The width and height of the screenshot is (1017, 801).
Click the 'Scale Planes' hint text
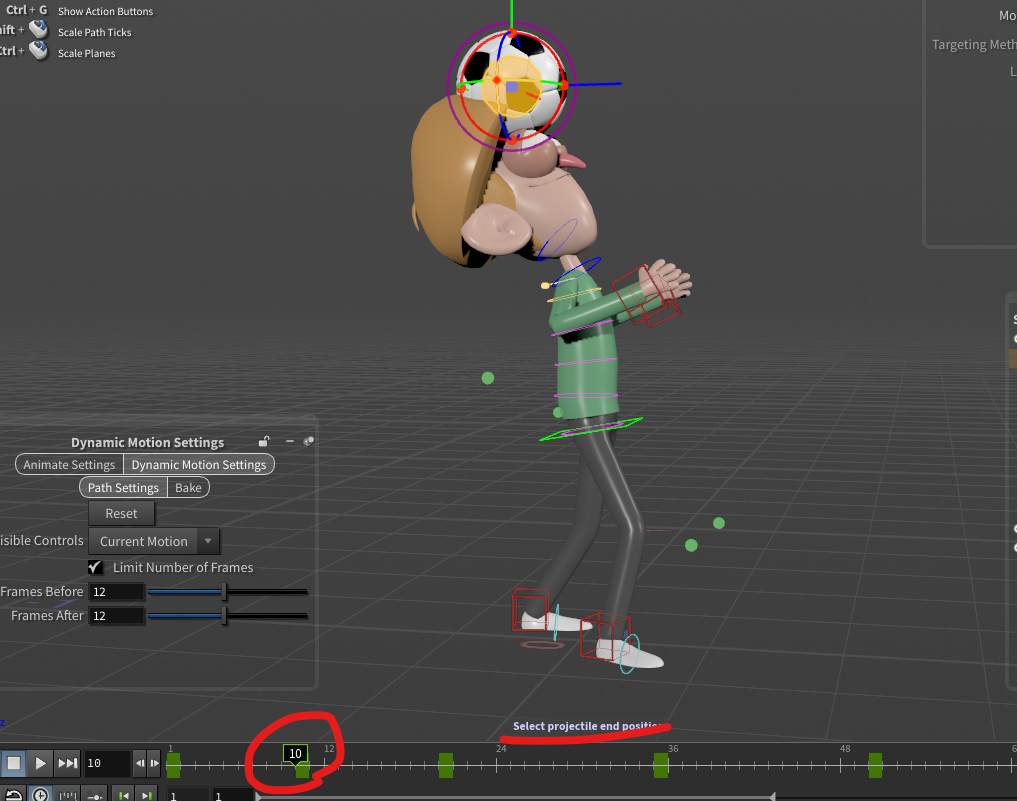[x=86, y=53]
